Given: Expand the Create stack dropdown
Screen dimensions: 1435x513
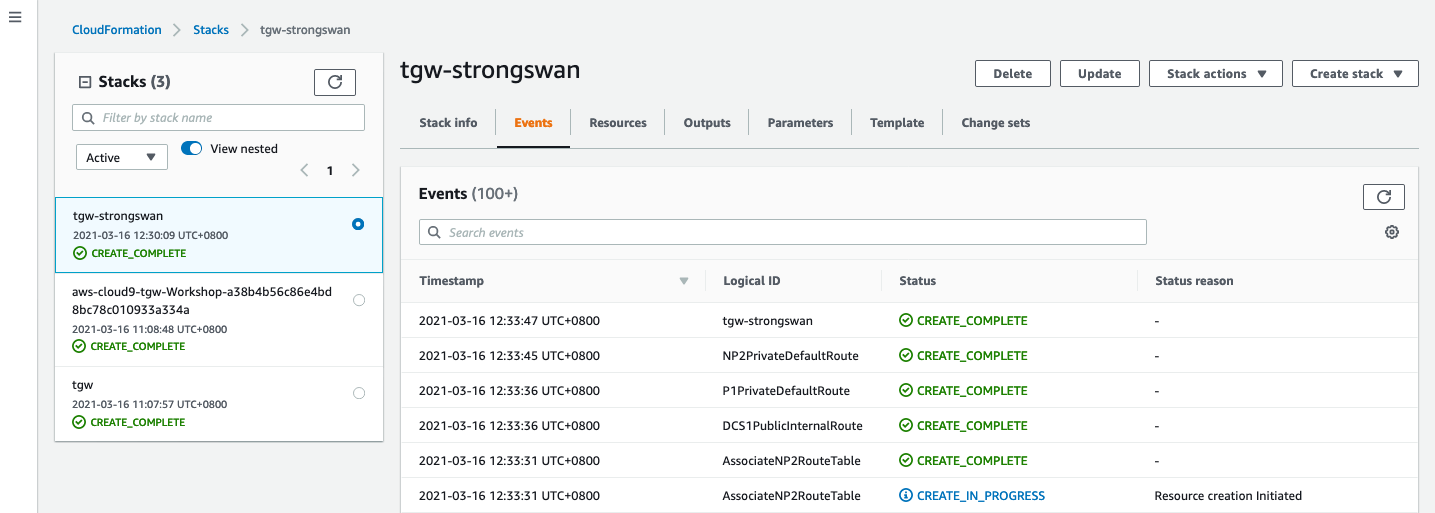Looking at the screenshot, I should tap(1354, 74).
